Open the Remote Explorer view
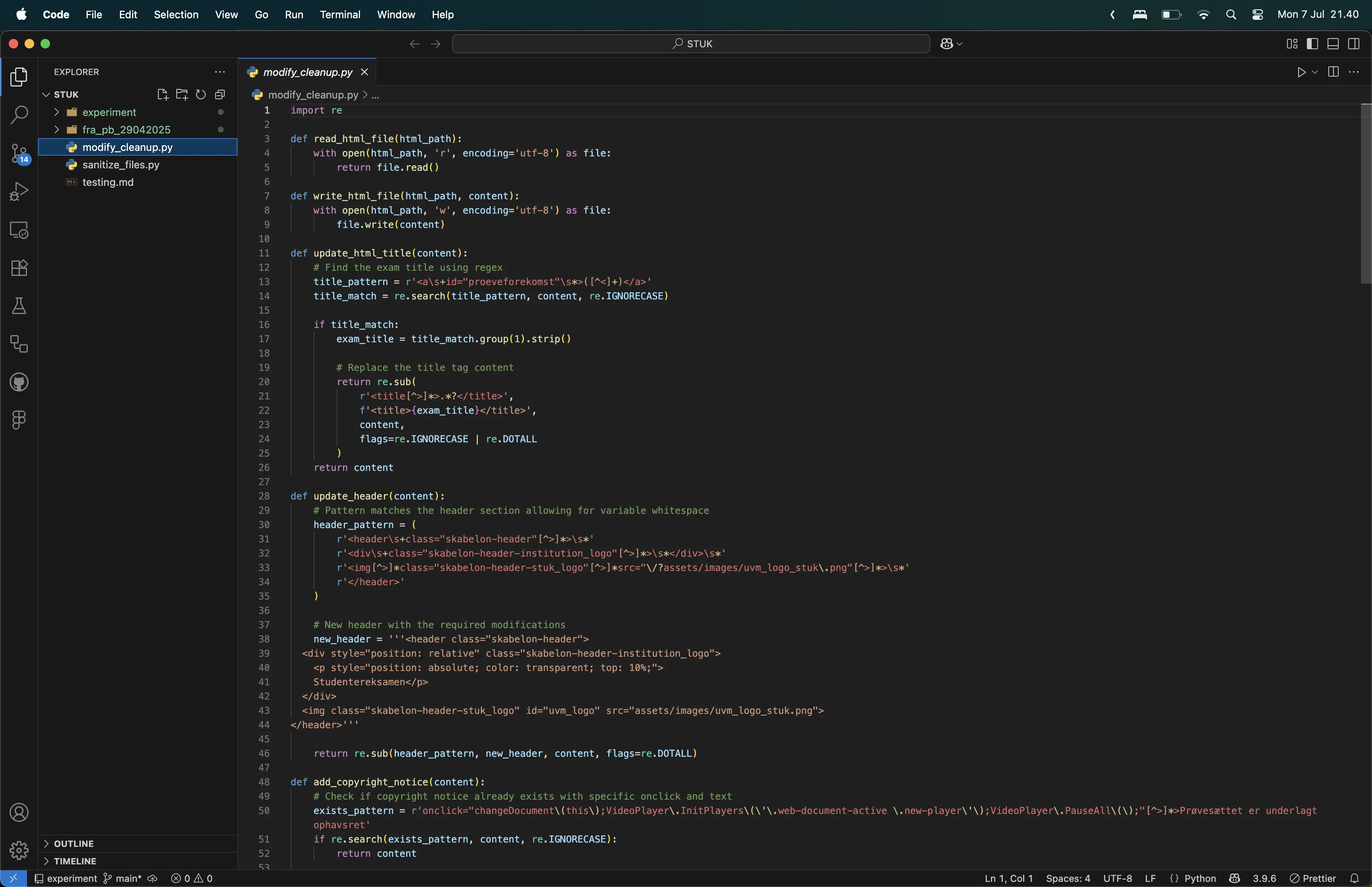 coord(19,230)
